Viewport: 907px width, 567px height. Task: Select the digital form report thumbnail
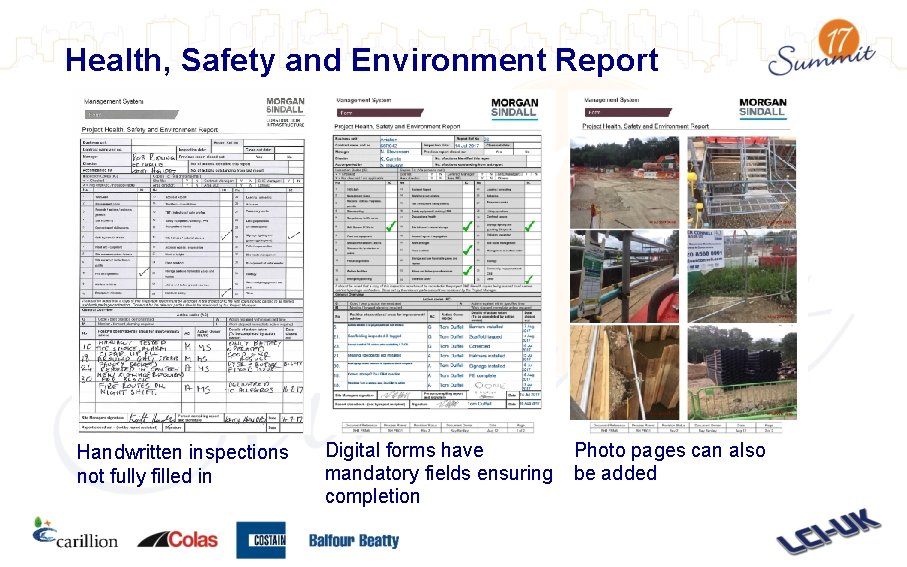437,264
